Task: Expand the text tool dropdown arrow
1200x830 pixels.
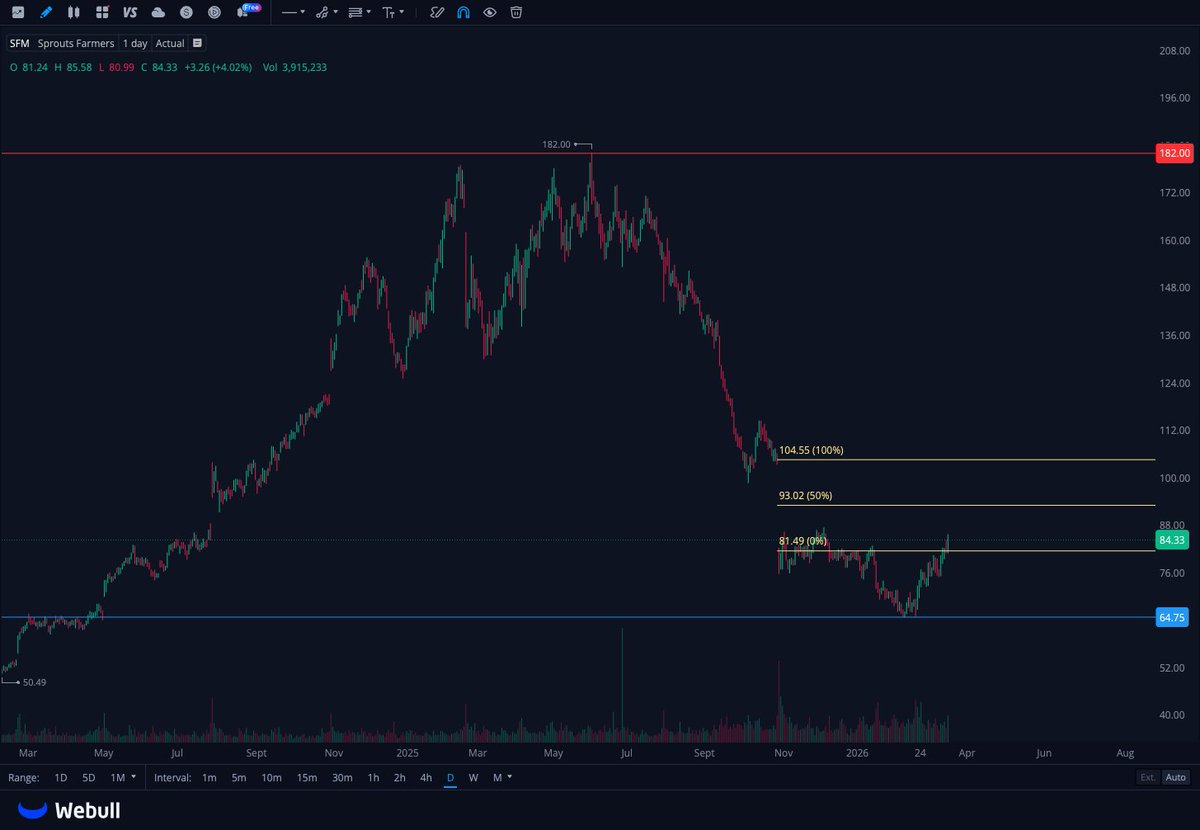Action: pos(402,12)
